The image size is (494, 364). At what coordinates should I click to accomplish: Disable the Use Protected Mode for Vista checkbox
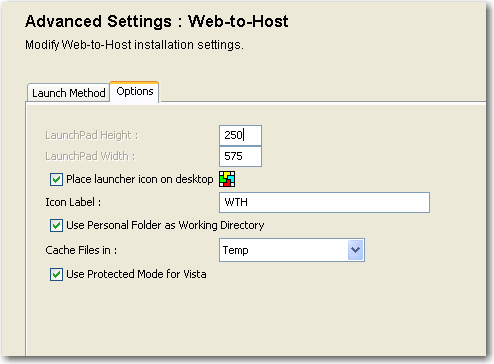56,275
